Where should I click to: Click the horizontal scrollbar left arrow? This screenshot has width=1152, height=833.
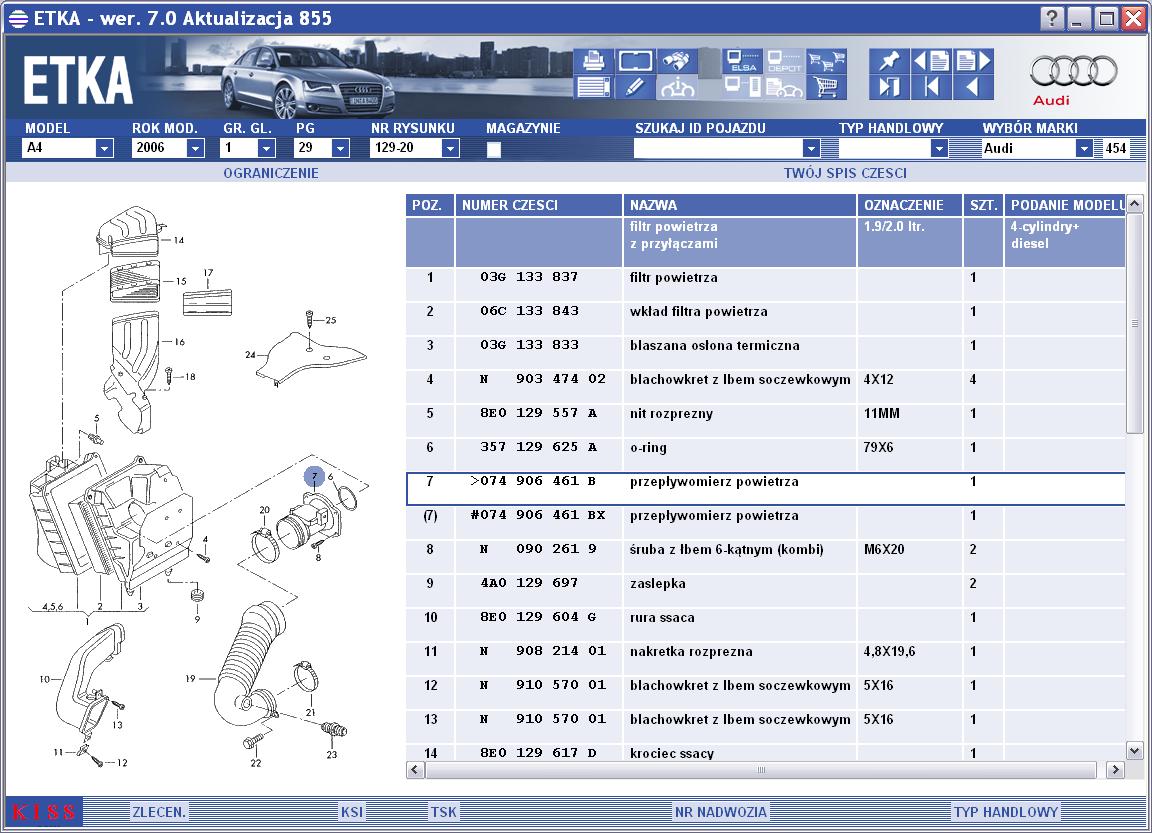pos(415,770)
